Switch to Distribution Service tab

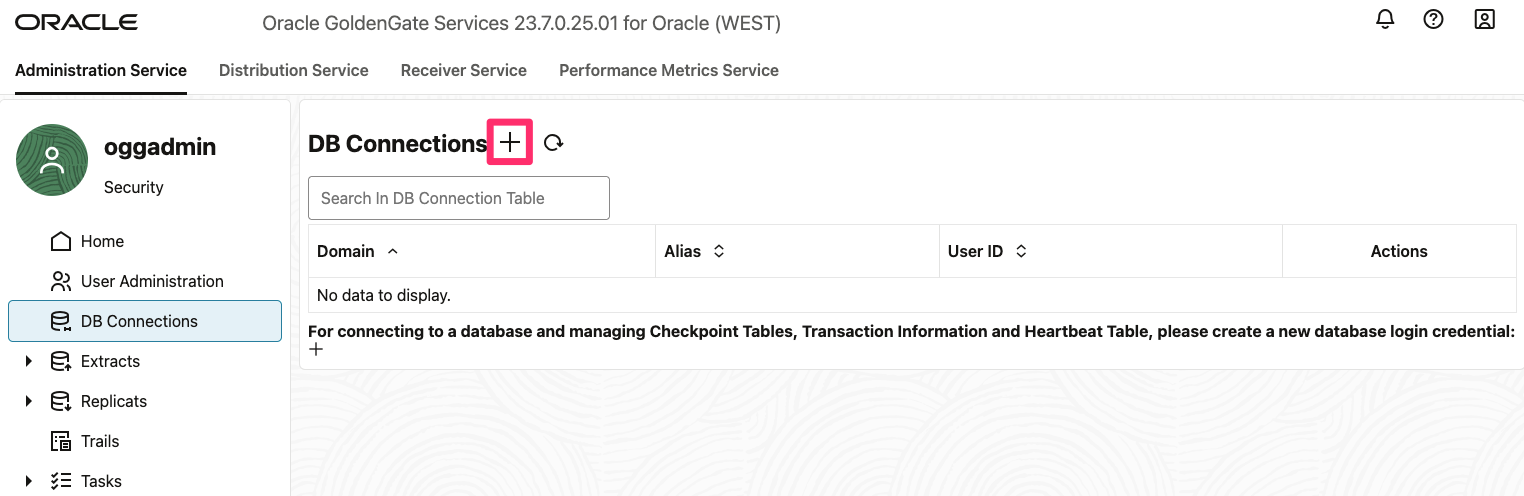click(x=293, y=70)
